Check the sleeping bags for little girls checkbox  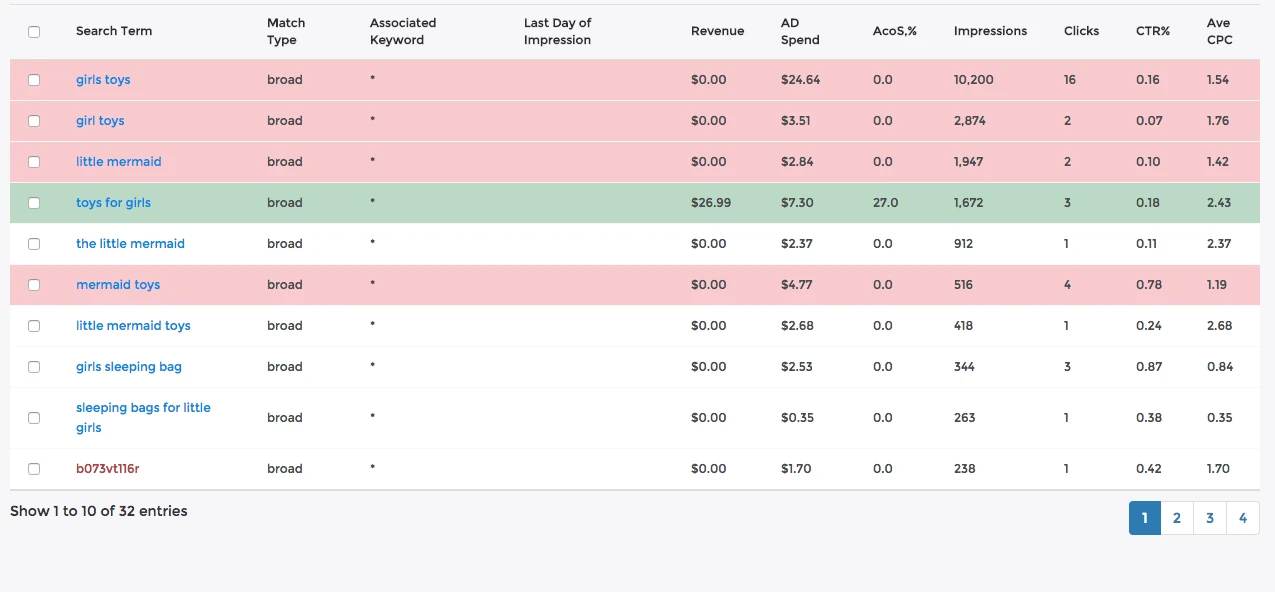pyautogui.click(x=34, y=418)
